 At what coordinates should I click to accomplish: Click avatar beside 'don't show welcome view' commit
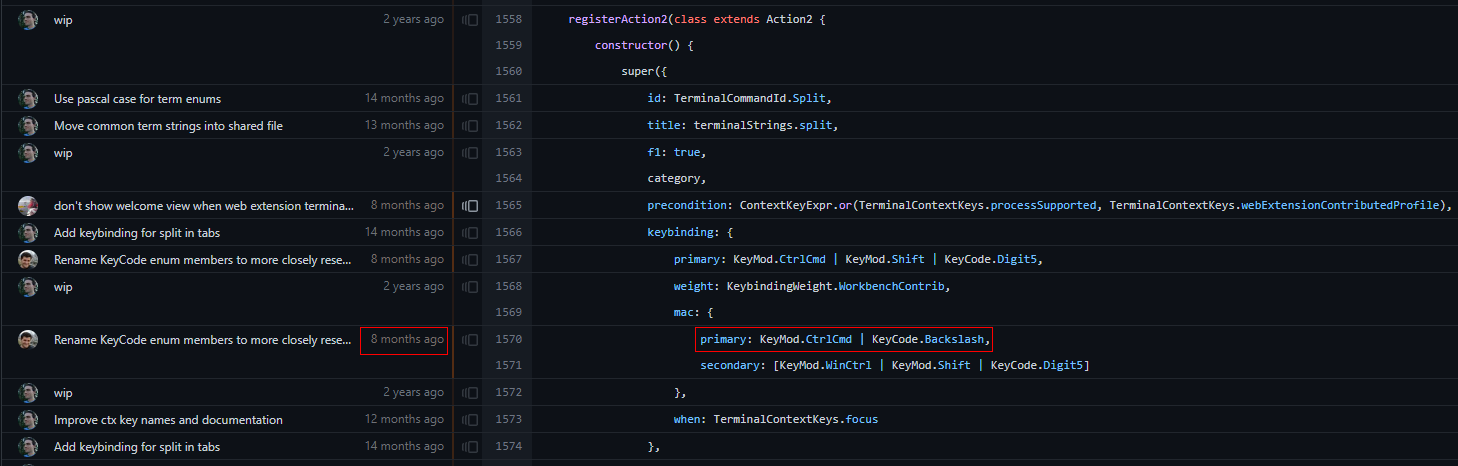tap(28, 206)
